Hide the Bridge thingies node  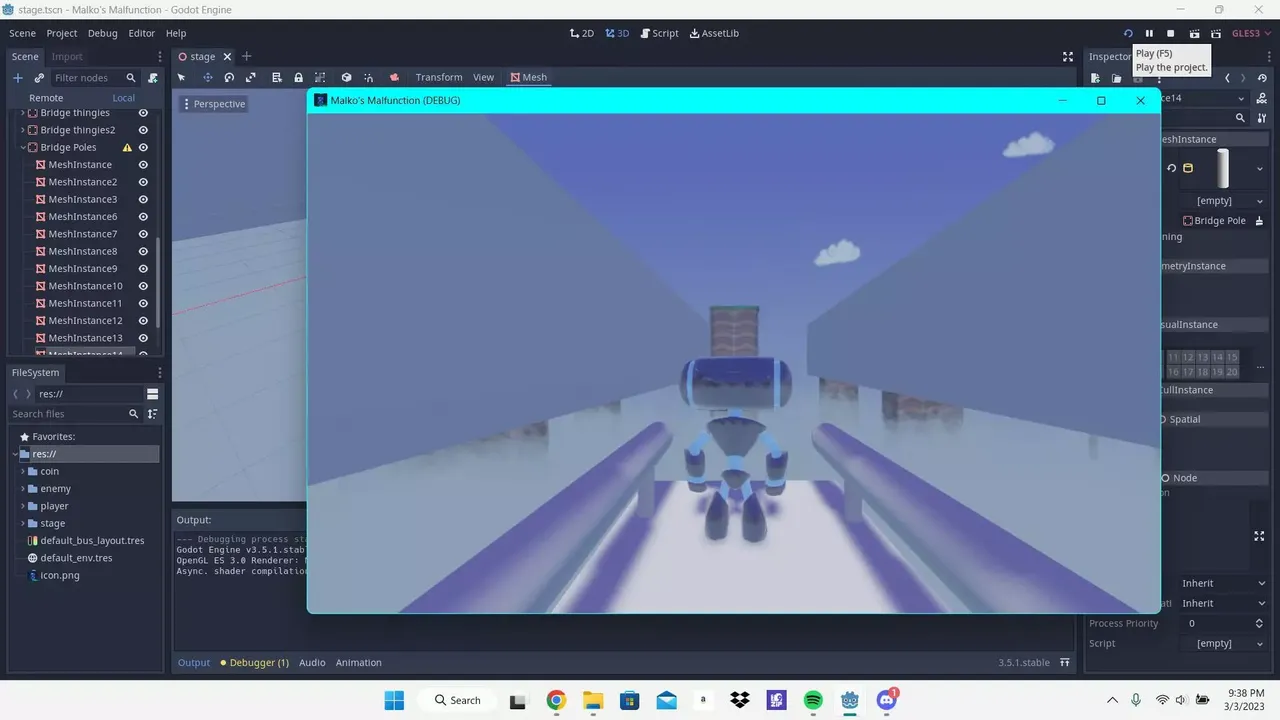(143, 113)
